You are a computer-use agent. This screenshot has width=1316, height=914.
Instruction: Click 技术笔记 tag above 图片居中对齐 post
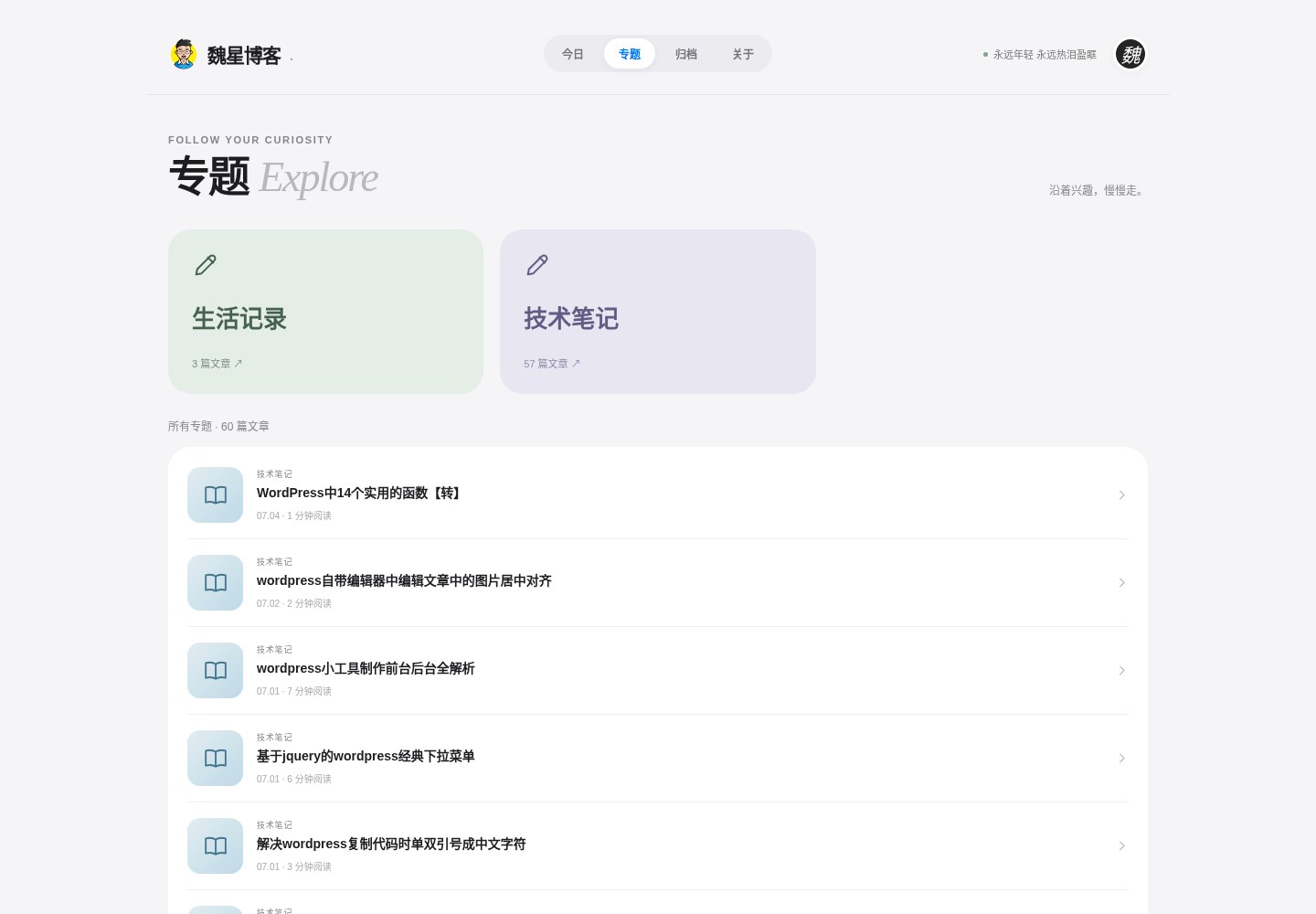(x=274, y=562)
